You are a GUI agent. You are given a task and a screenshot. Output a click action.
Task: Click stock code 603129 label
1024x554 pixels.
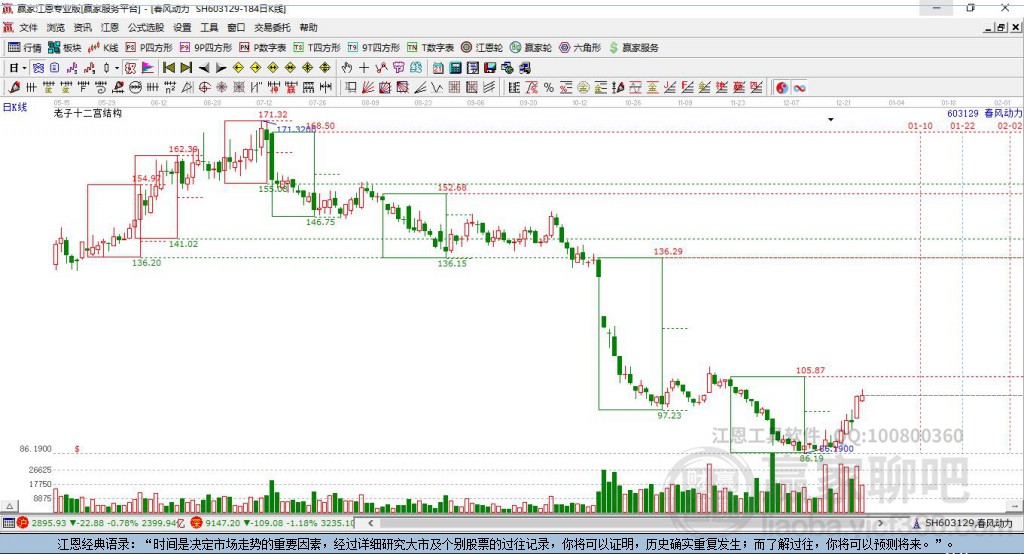(x=963, y=113)
